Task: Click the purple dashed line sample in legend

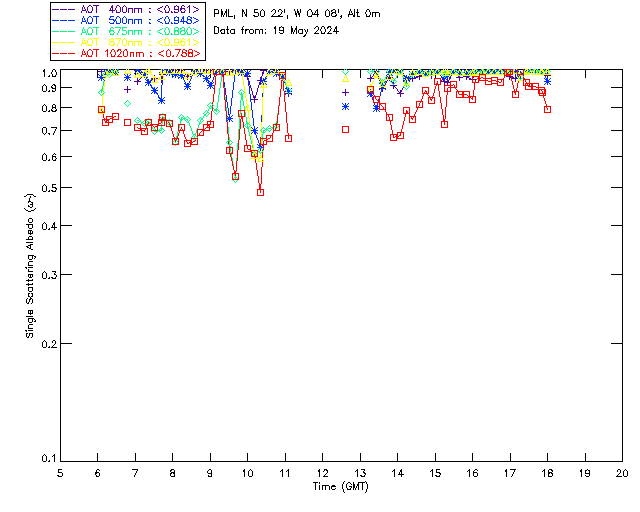Action: 64,9
